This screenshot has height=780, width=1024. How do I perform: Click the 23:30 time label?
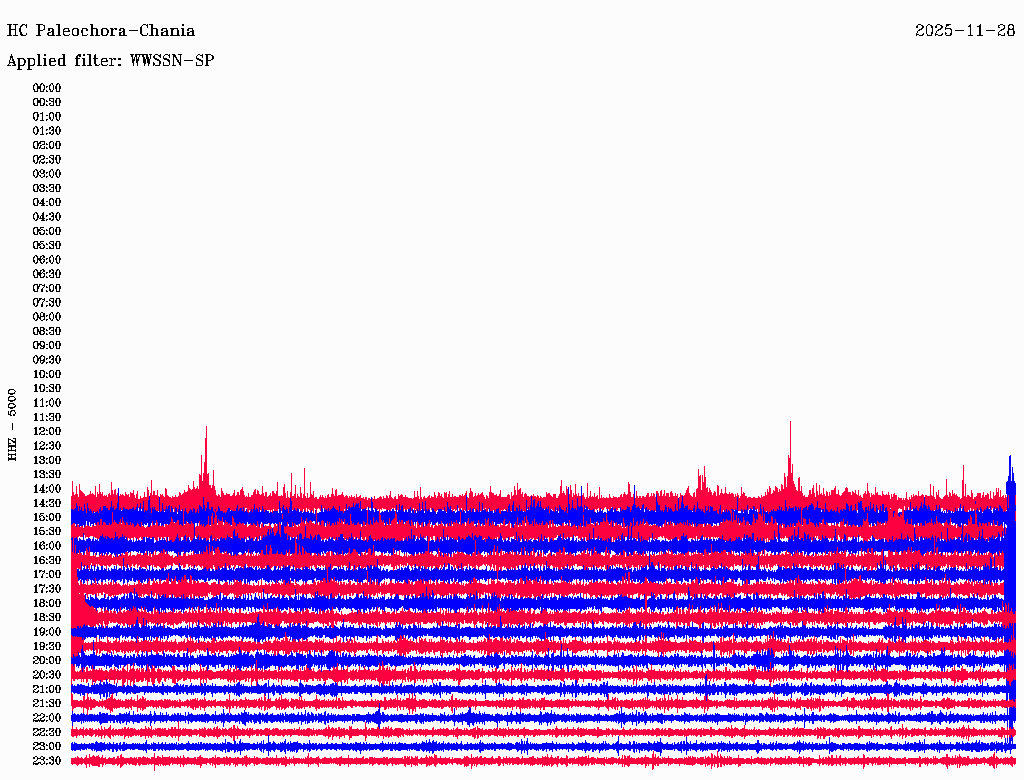46,761
